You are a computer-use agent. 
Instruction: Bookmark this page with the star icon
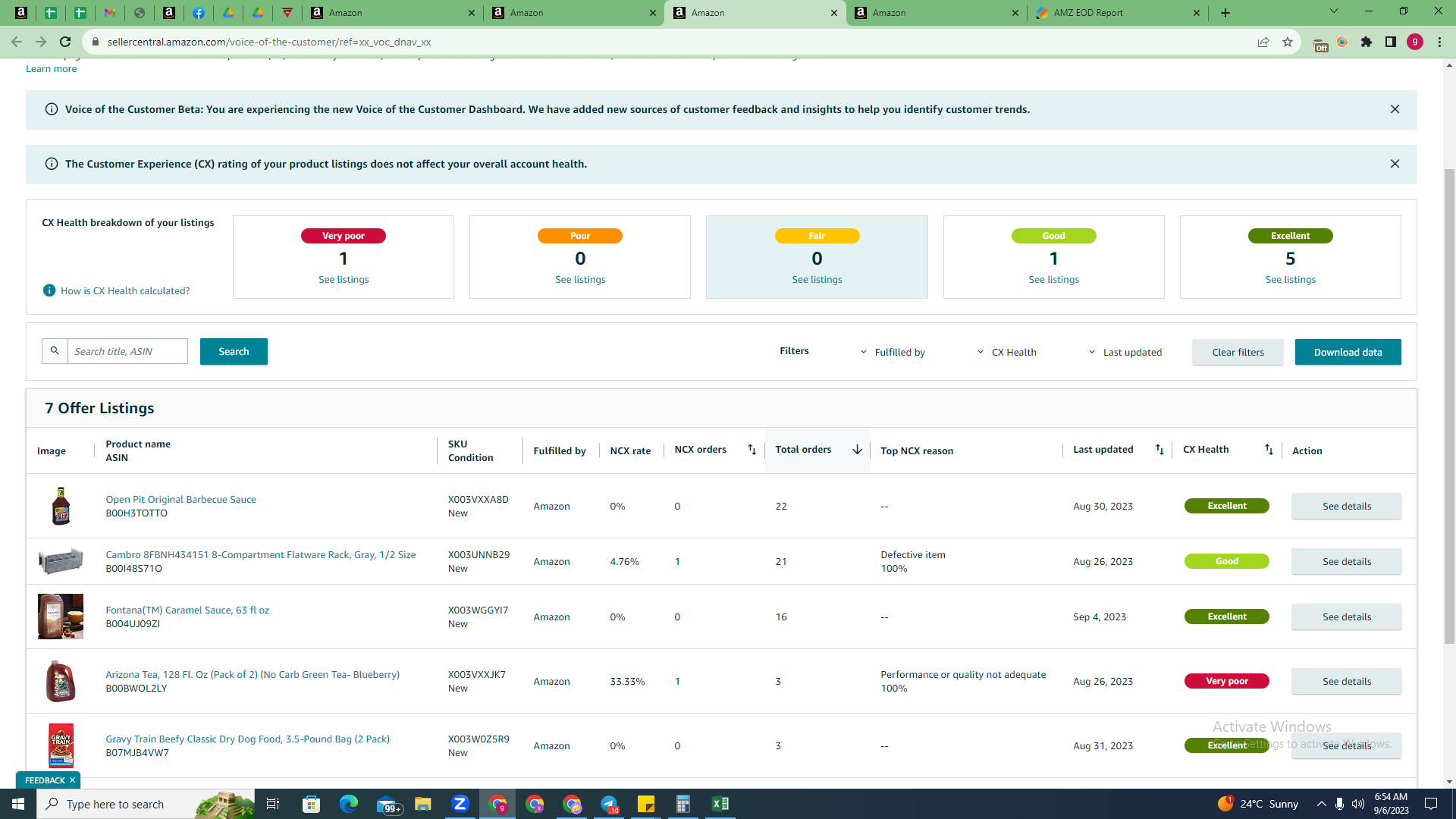pyautogui.click(x=1288, y=42)
